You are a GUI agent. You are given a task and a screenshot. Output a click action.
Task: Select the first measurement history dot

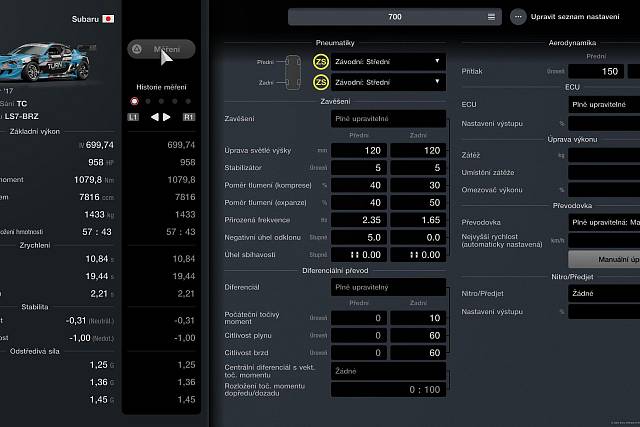point(134,101)
